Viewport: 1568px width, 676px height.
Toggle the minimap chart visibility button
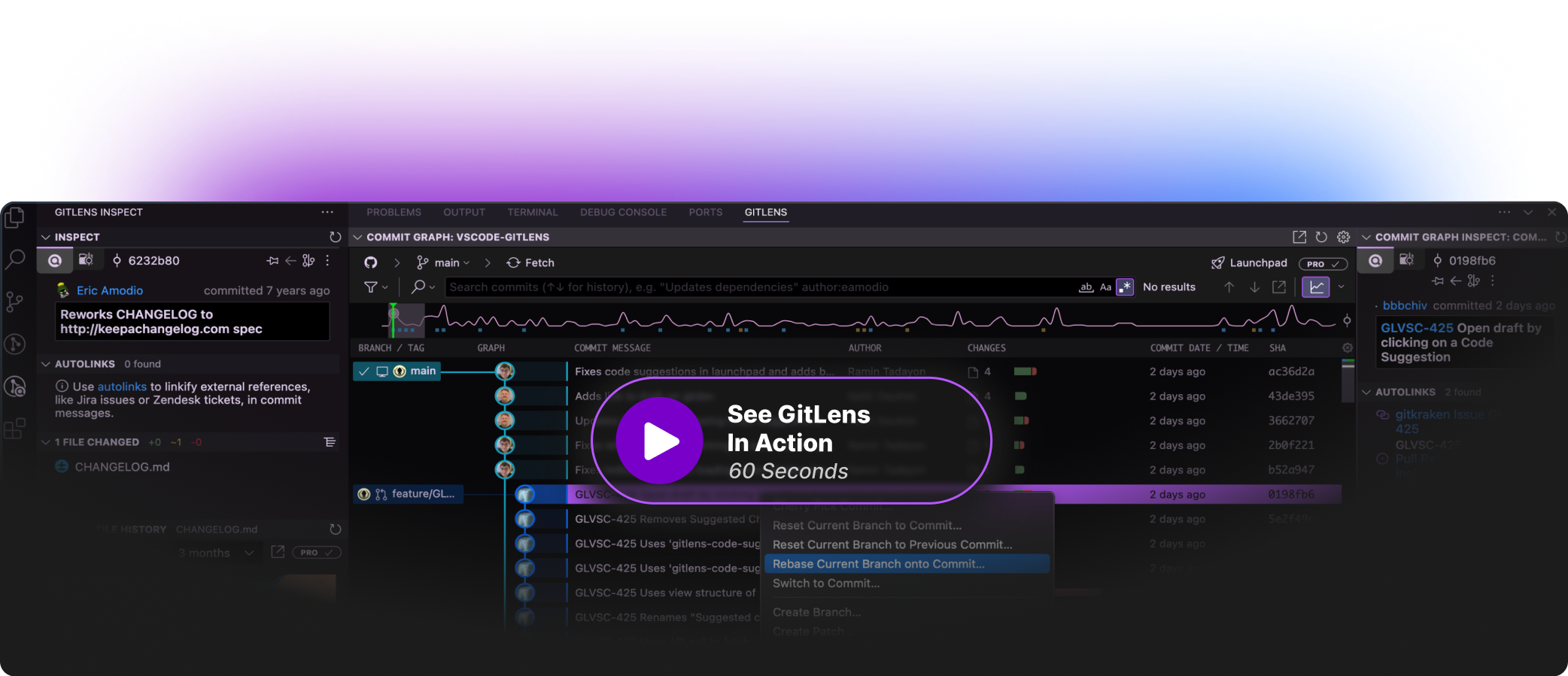(x=1315, y=287)
